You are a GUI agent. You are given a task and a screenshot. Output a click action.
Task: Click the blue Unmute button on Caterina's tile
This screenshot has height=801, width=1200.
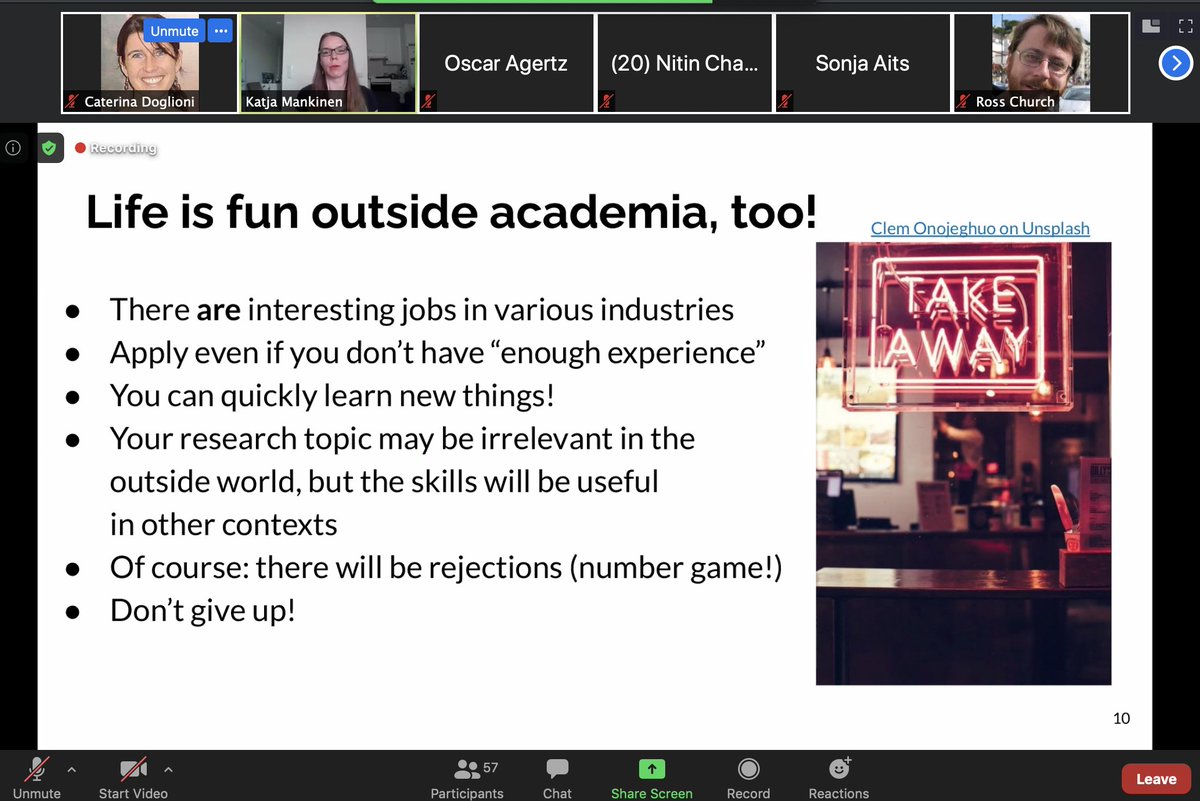coord(174,31)
